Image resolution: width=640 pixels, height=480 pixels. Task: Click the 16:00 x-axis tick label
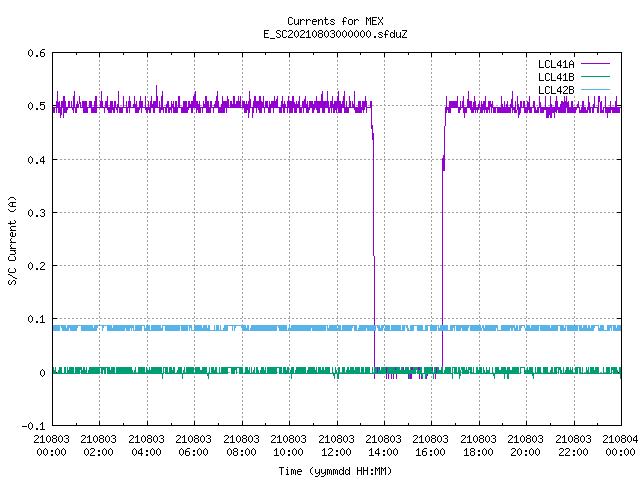click(x=430, y=452)
